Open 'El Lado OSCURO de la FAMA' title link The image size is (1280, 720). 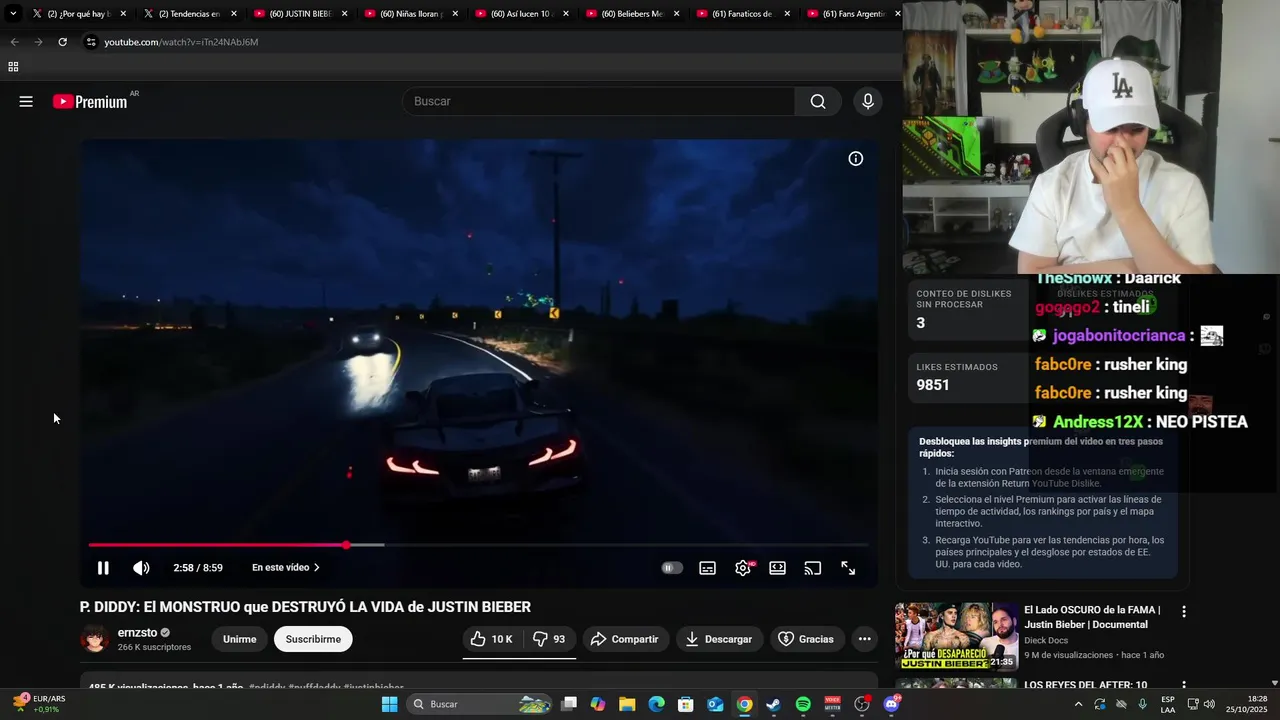1092,617
